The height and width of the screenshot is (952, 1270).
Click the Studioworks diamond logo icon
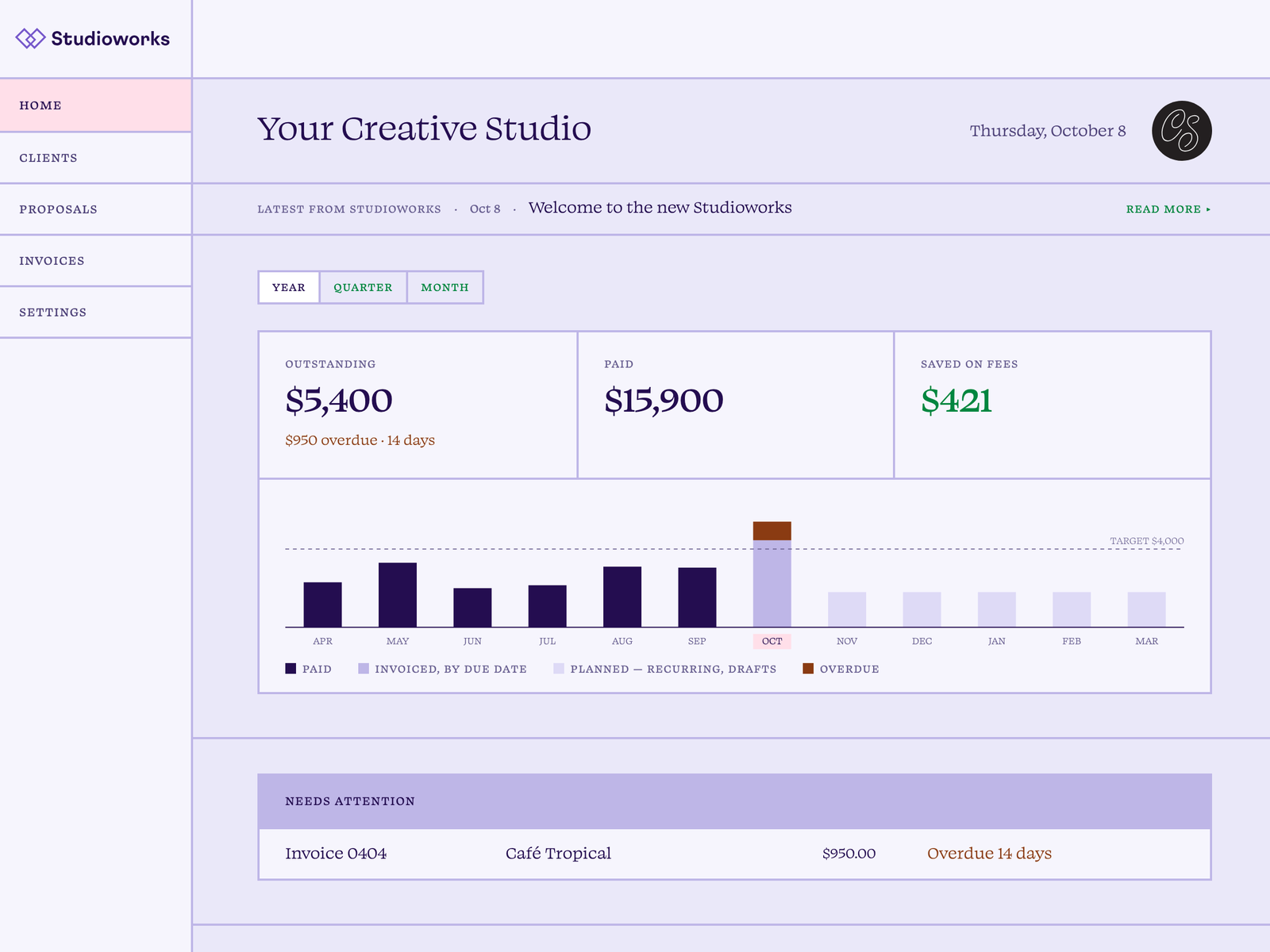[x=30, y=38]
